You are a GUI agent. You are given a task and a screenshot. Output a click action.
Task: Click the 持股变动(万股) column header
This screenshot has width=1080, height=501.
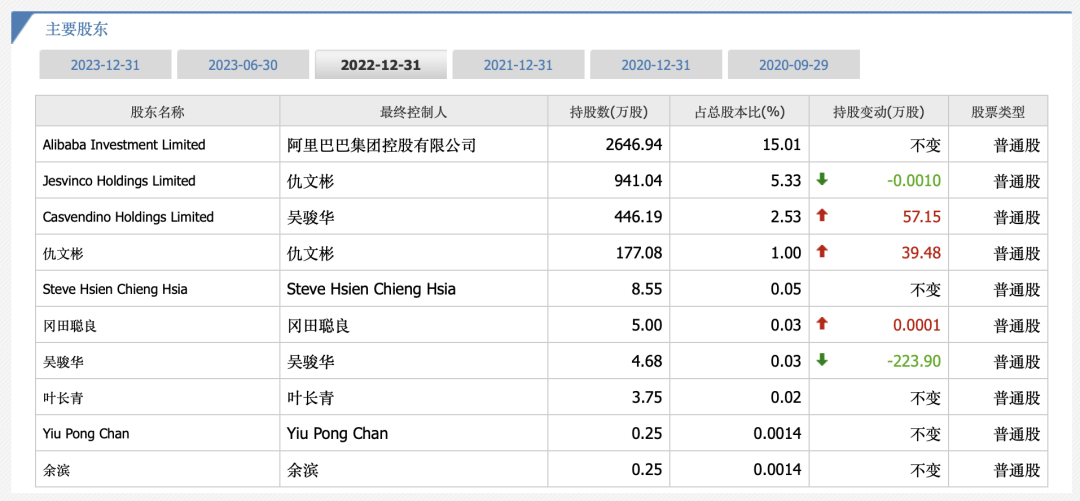879,112
